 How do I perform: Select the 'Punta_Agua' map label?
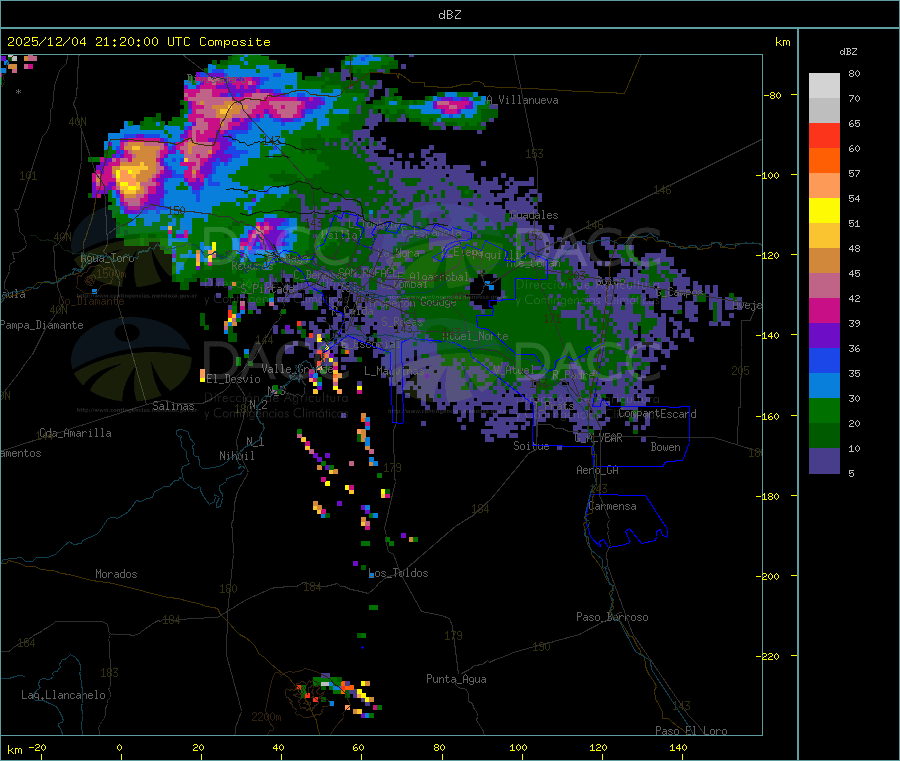click(456, 679)
